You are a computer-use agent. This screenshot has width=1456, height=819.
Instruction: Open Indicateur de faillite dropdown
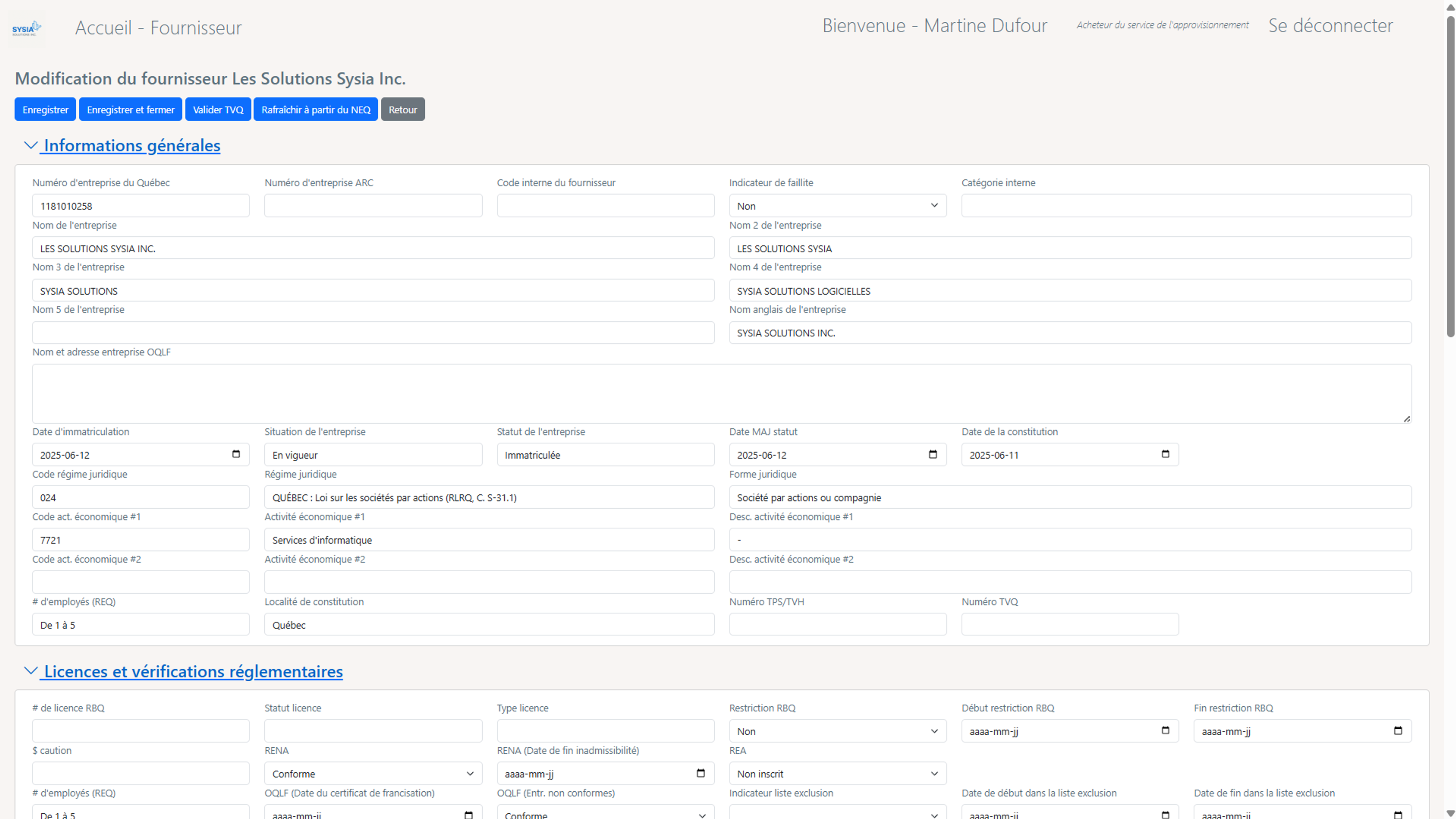point(837,206)
